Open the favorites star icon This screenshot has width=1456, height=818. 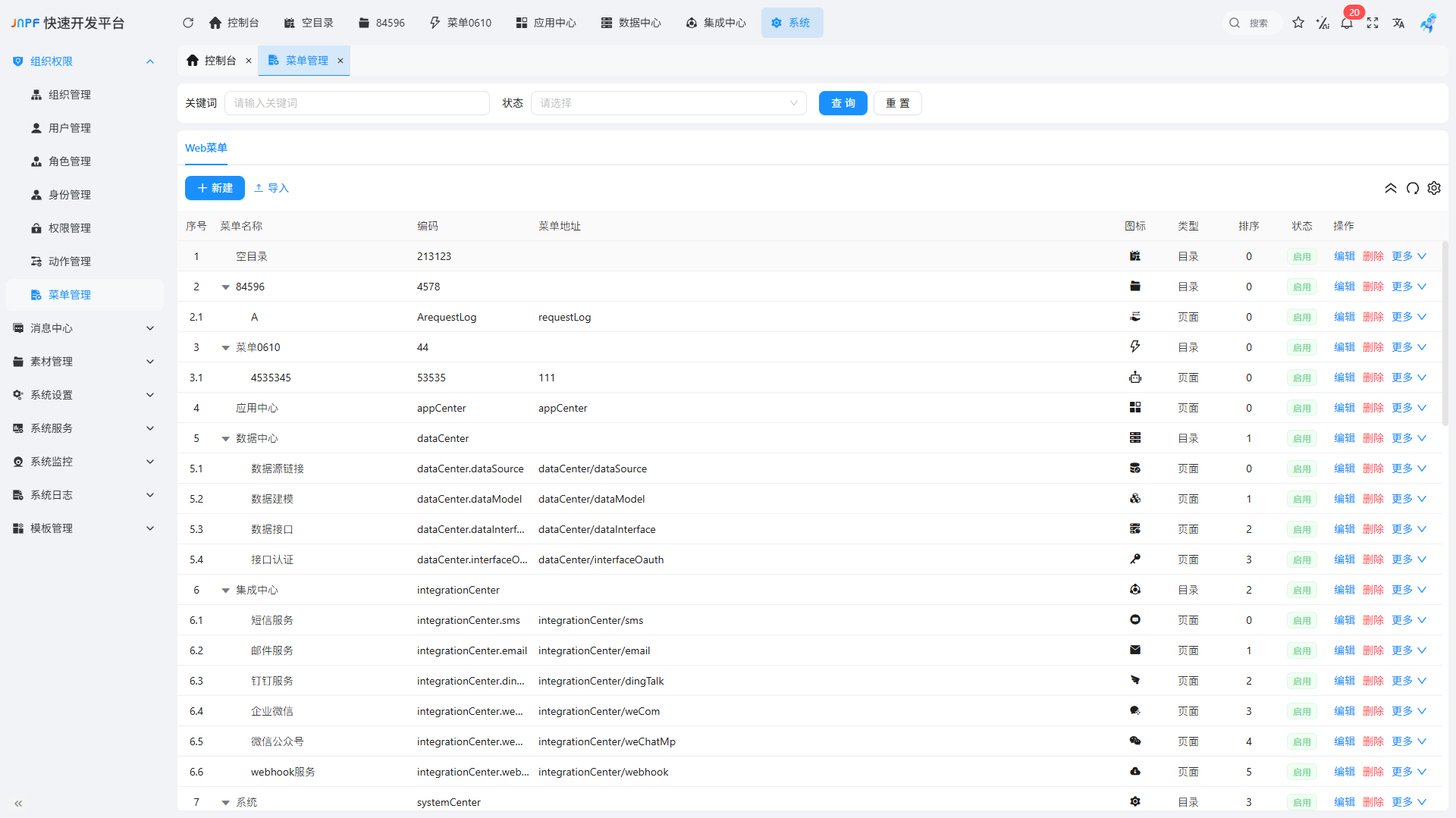[1298, 23]
